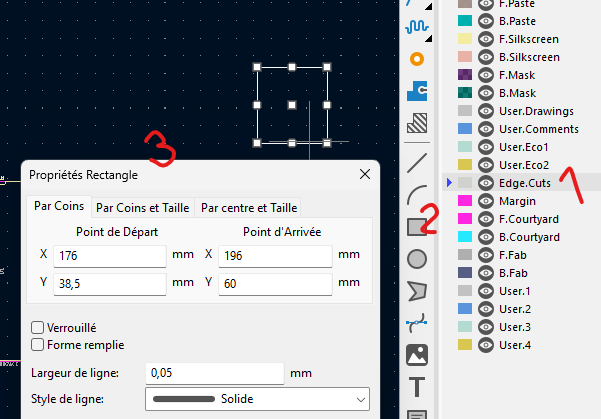Check the Forme remplie option

[38, 345]
